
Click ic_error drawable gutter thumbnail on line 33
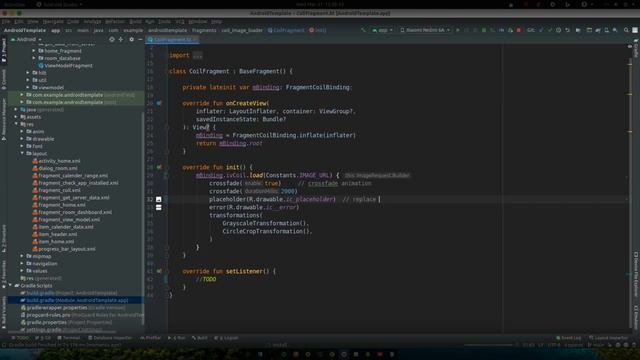(159, 207)
